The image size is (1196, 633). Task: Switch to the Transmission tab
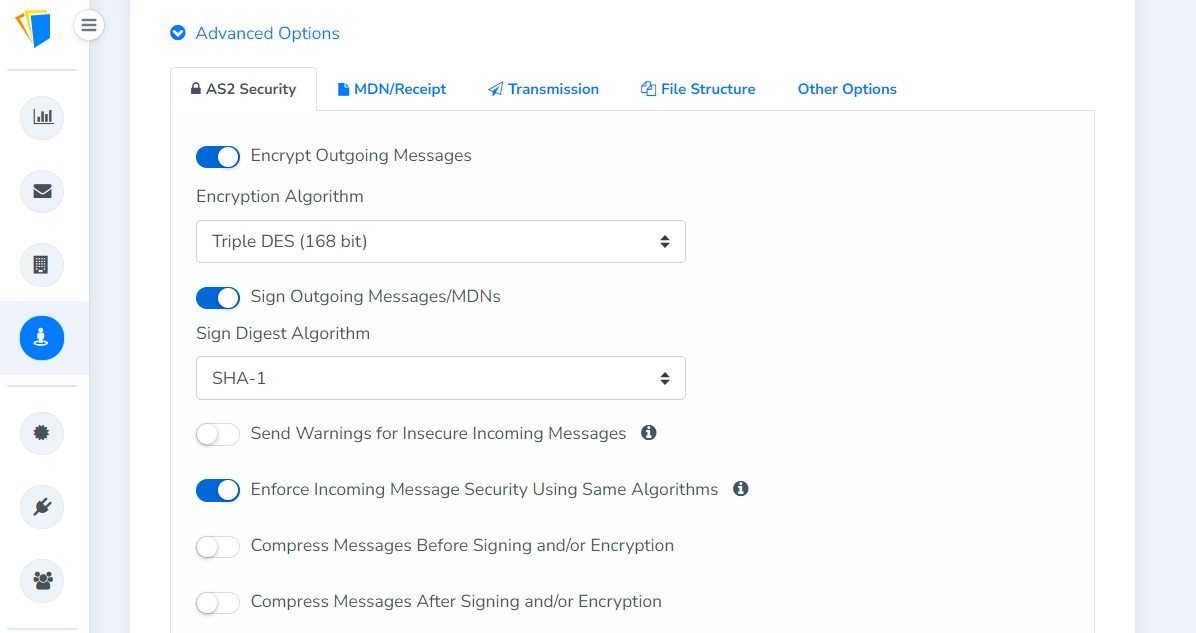coord(543,89)
